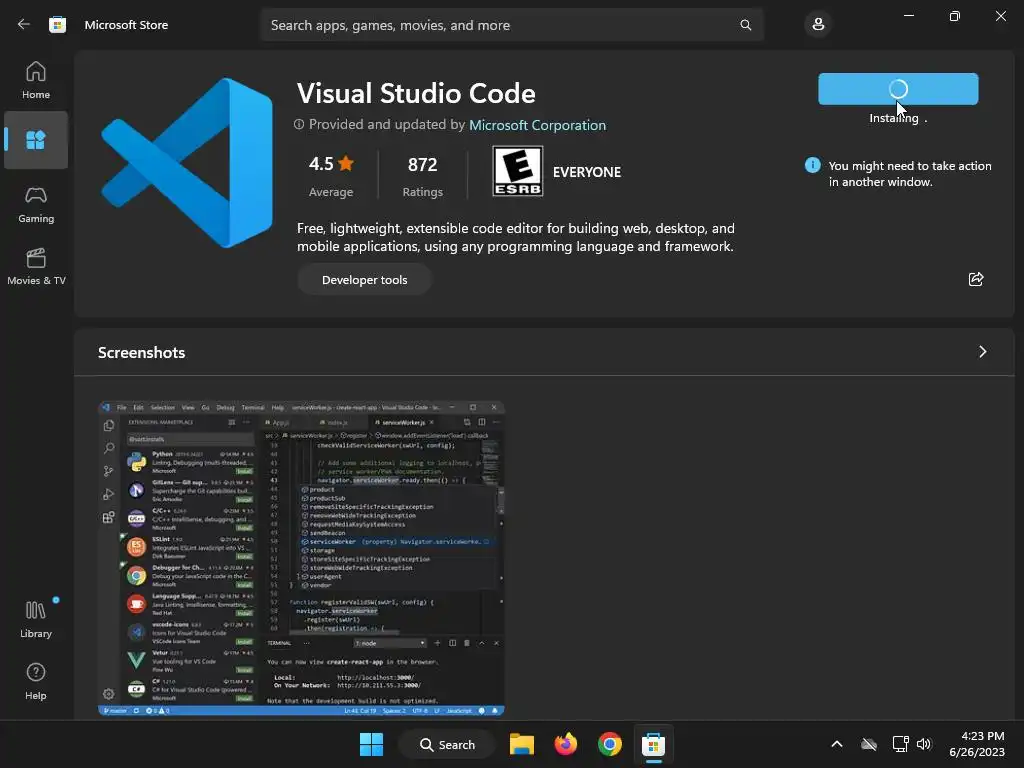Viewport: 1024px width, 768px height.
Task: Click the Installing progress button
Action: click(x=898, y=89)
